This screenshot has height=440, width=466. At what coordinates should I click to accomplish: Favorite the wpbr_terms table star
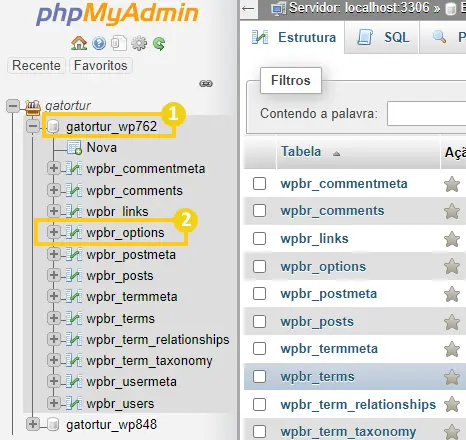point(452,377)
